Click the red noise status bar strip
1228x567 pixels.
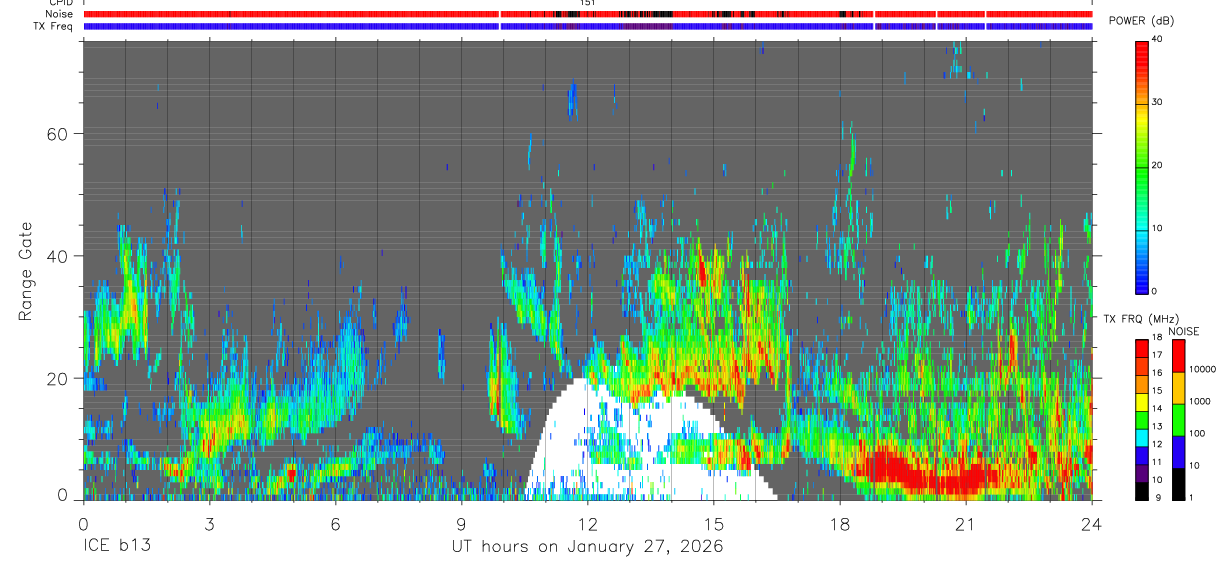coord(588,14)
